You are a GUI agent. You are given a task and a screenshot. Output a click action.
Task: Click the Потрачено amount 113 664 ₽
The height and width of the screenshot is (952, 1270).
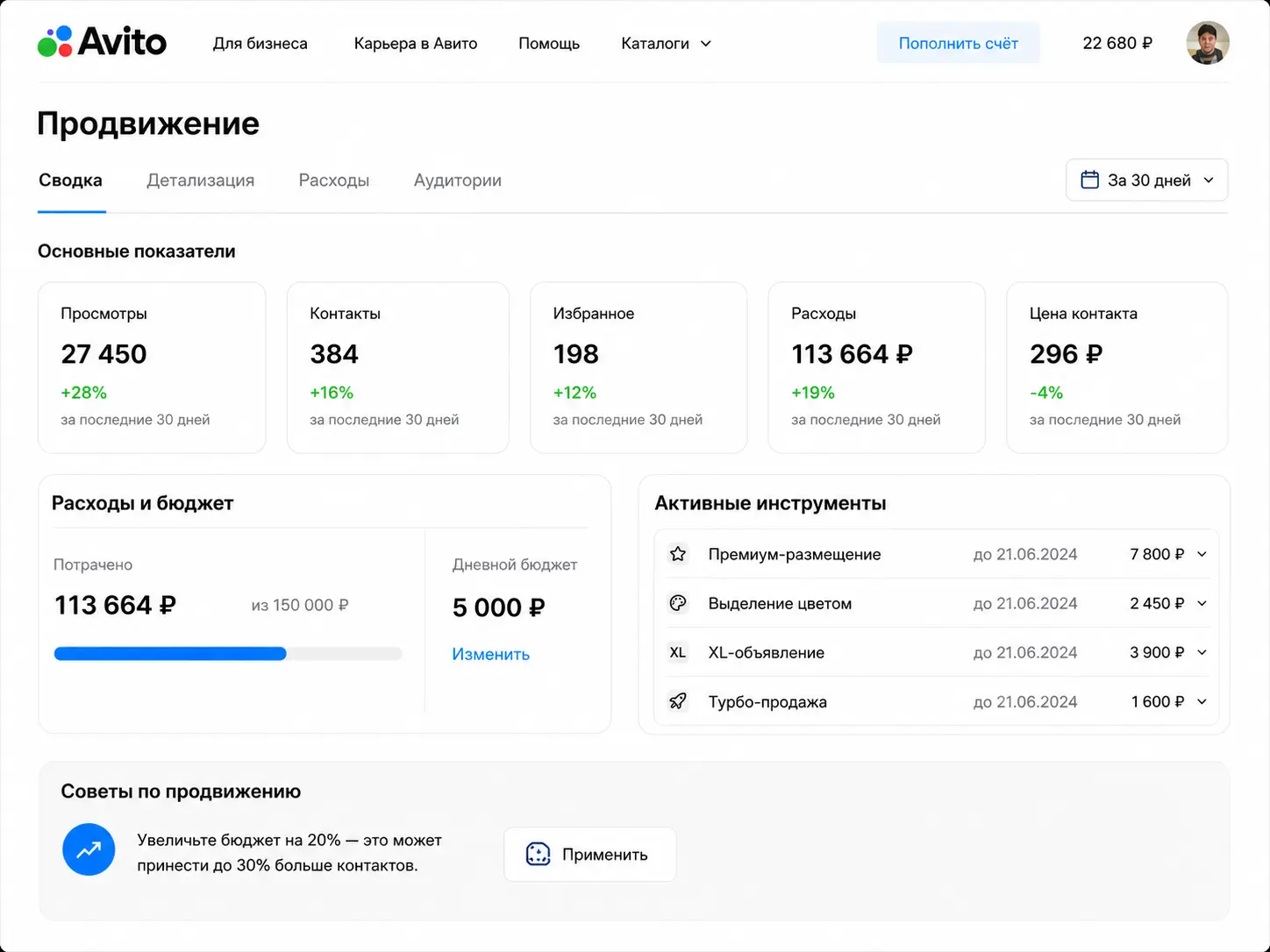coord(115,605)
